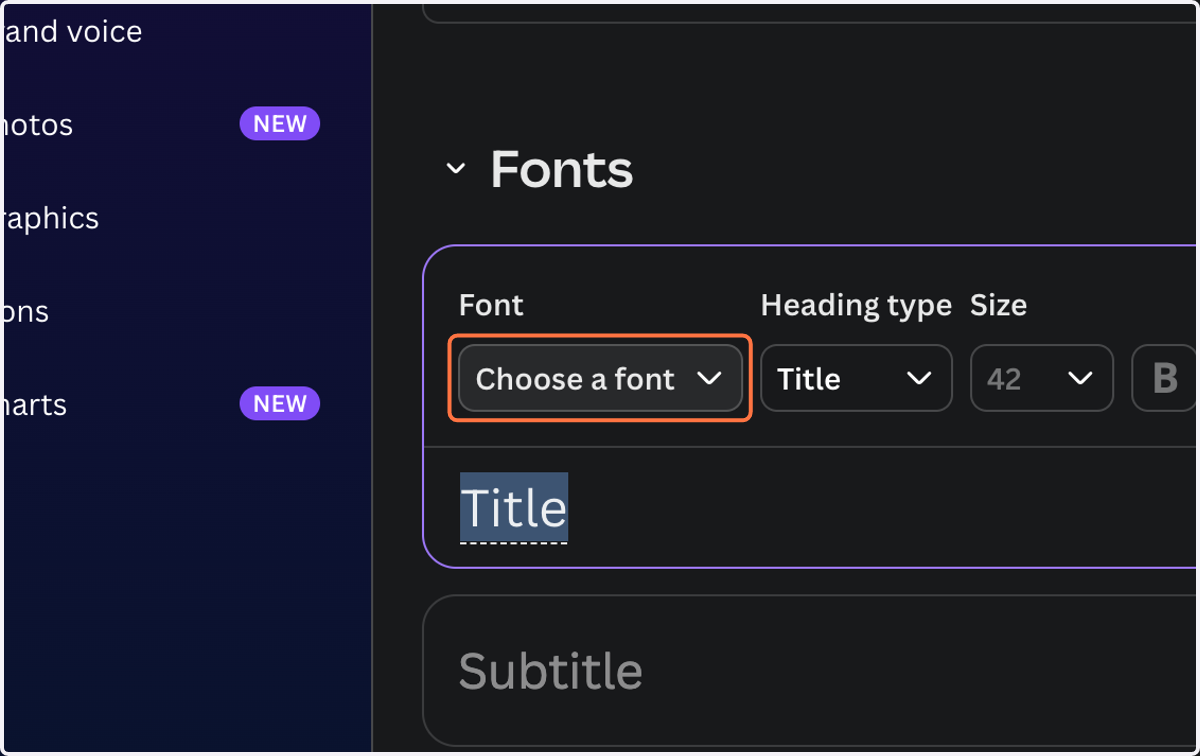Select the Subtitle font row
1200x756 pixels.
811,671
